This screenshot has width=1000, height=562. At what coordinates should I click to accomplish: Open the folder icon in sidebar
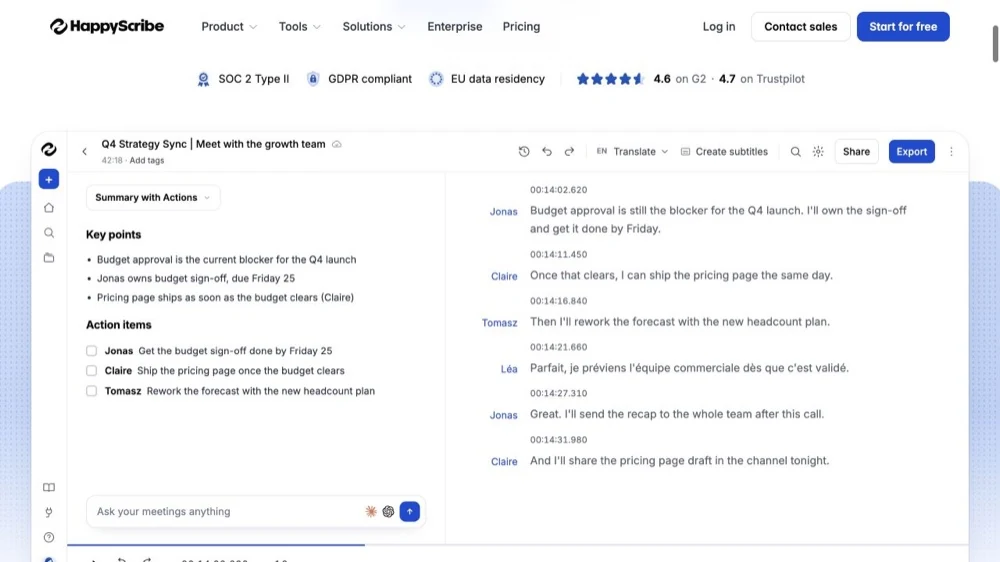click(48, 258)
